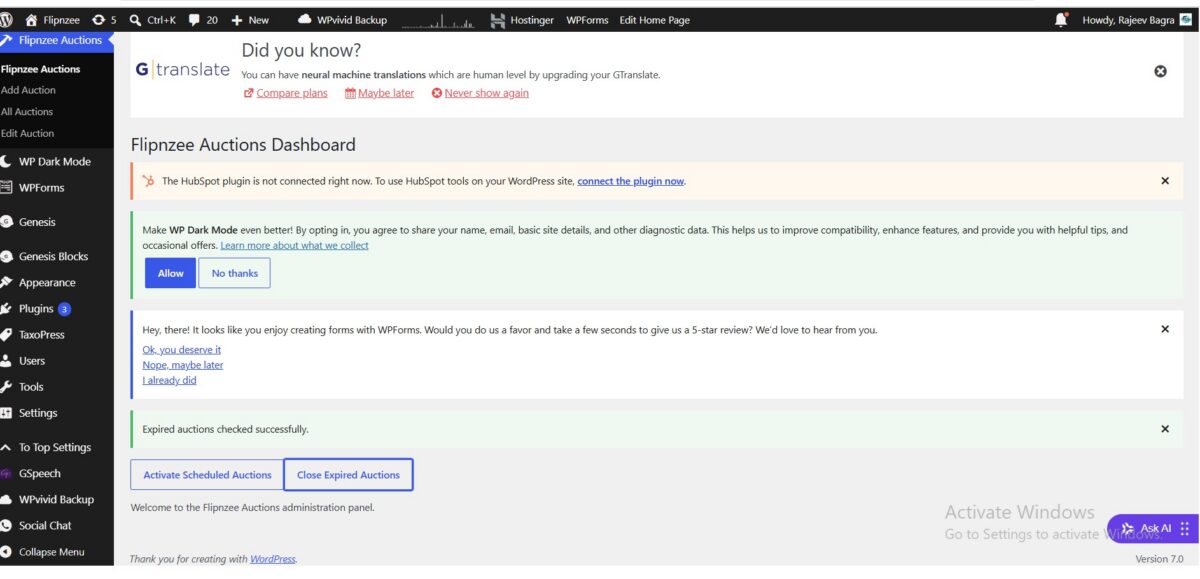Click the grip dots on Ask AI widget

[x=1185, y=528]
